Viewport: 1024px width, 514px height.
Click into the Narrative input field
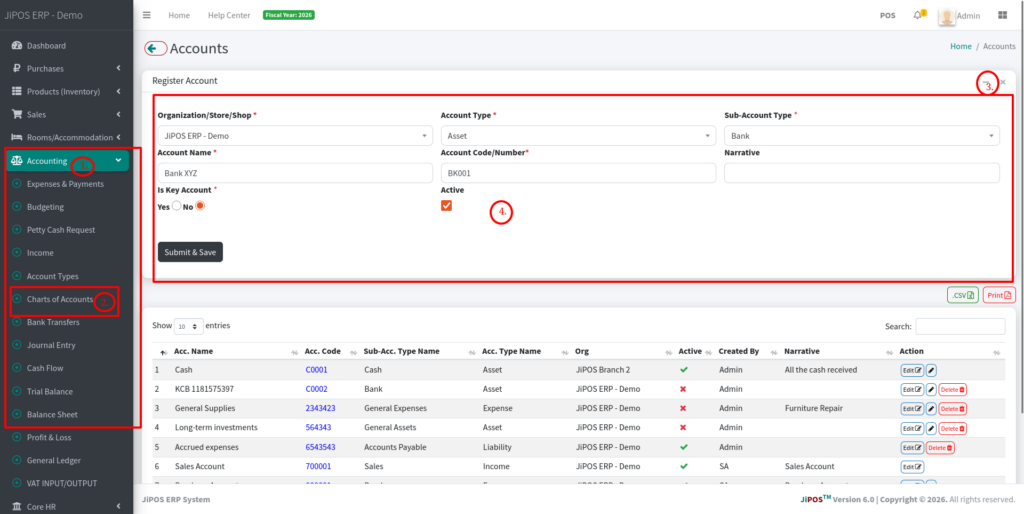(861, 173)
